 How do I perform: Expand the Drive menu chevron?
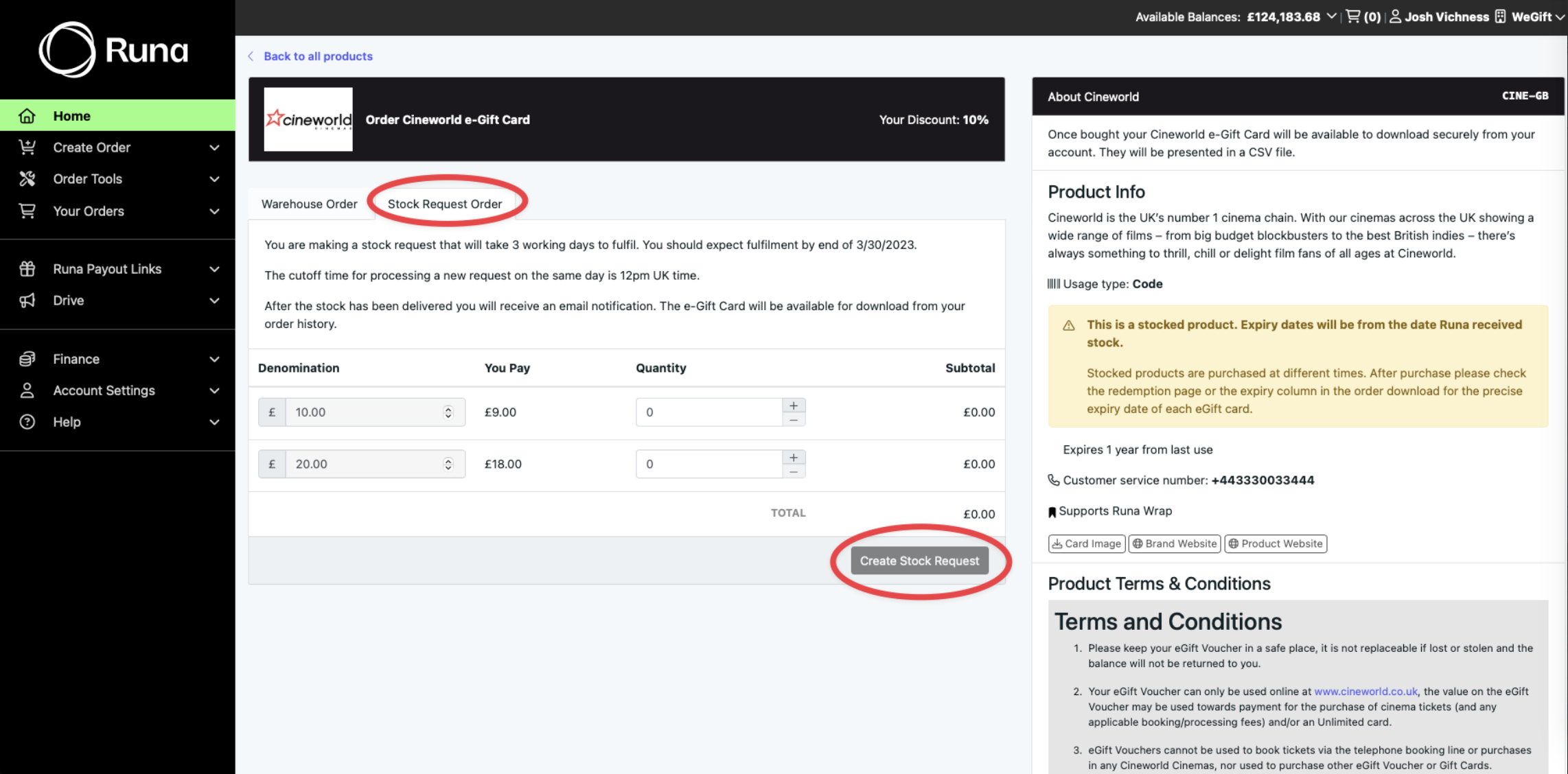click(x=214, y=301)
